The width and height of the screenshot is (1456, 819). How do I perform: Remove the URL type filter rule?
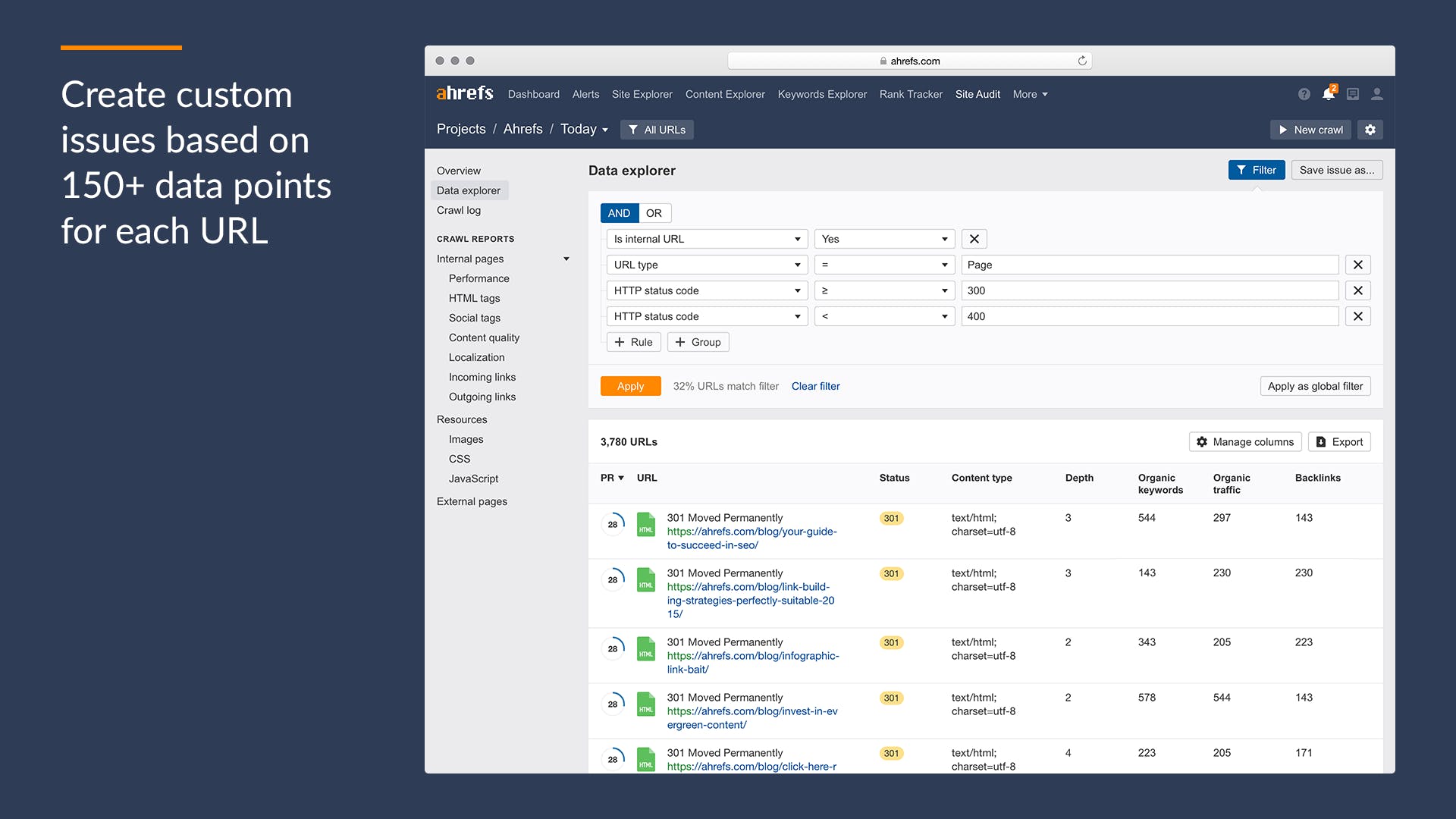pyautogui.click(x=1357, y=265)
